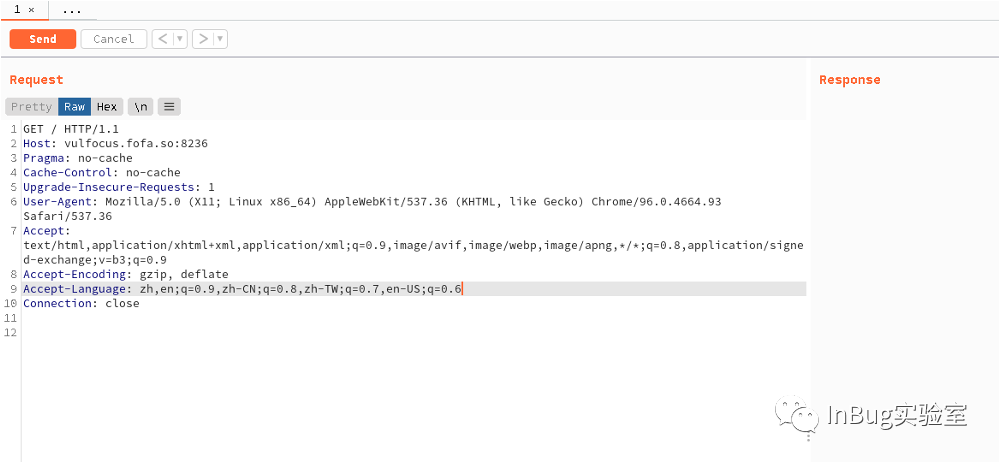Click the Accept-Encoding: gzip, deflate line
Screen dimensions: 1000x462
[x=126, y=274]
